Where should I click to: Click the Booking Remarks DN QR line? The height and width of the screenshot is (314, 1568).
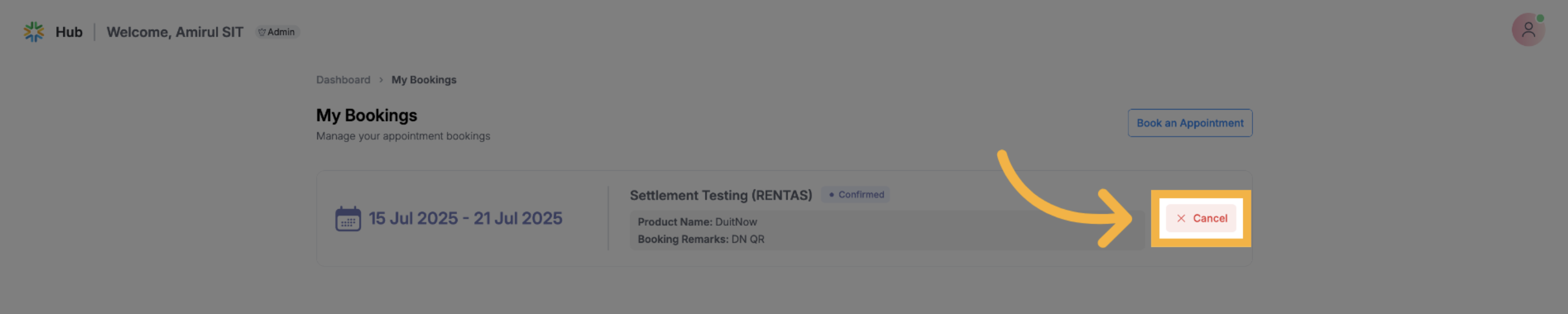[700, 239]
